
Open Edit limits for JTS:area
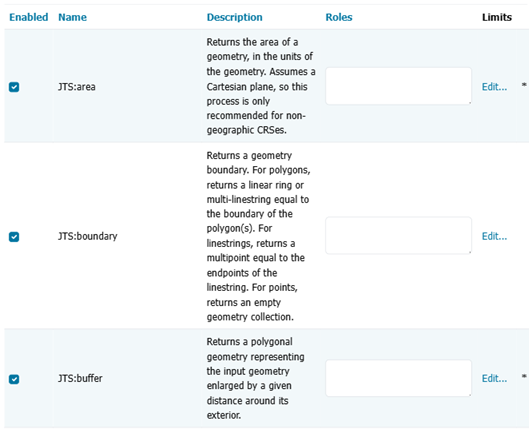494,87
